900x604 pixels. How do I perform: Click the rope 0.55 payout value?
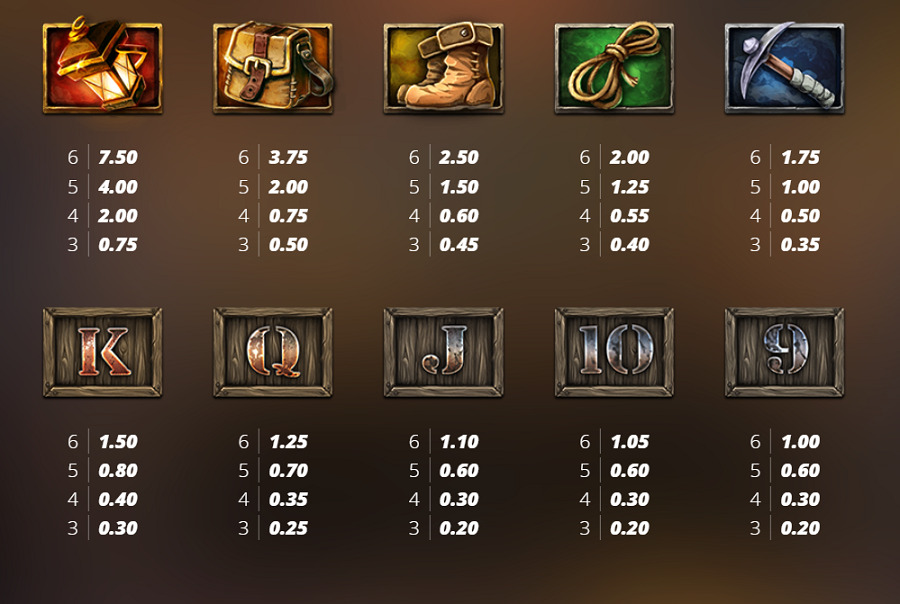pos(630,216)
